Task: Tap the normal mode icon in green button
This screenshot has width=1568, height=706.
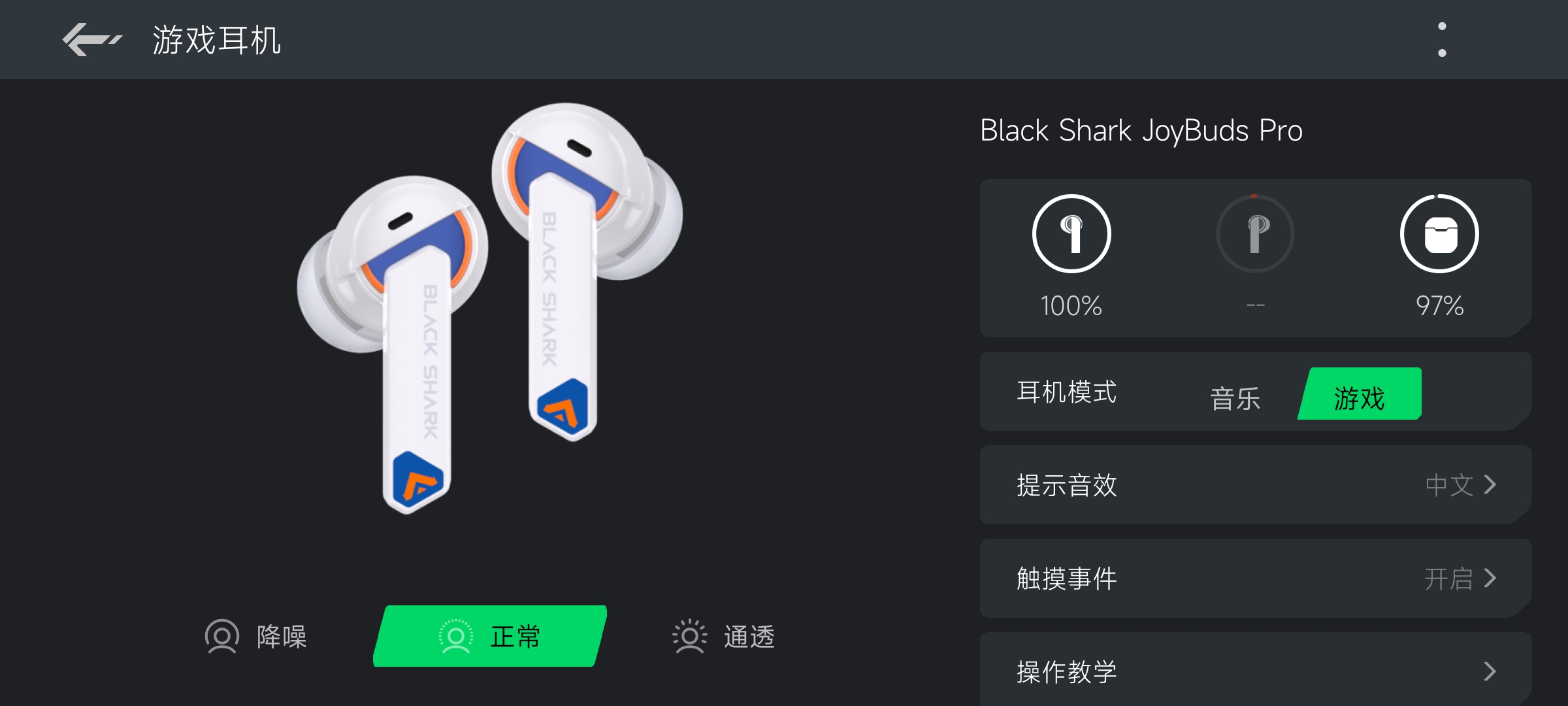Action: point(456,636)
